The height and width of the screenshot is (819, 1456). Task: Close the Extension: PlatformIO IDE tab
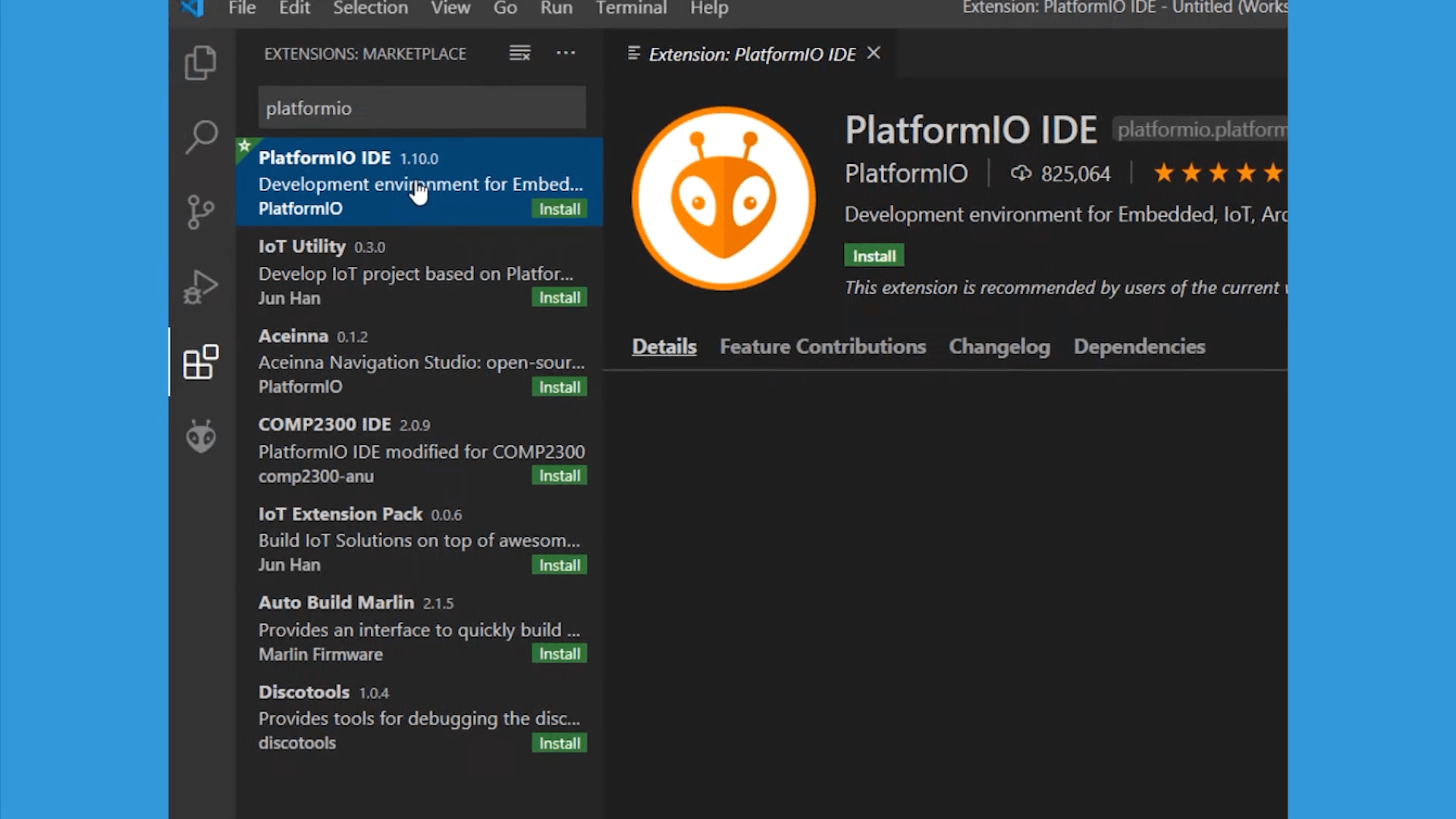874,53
